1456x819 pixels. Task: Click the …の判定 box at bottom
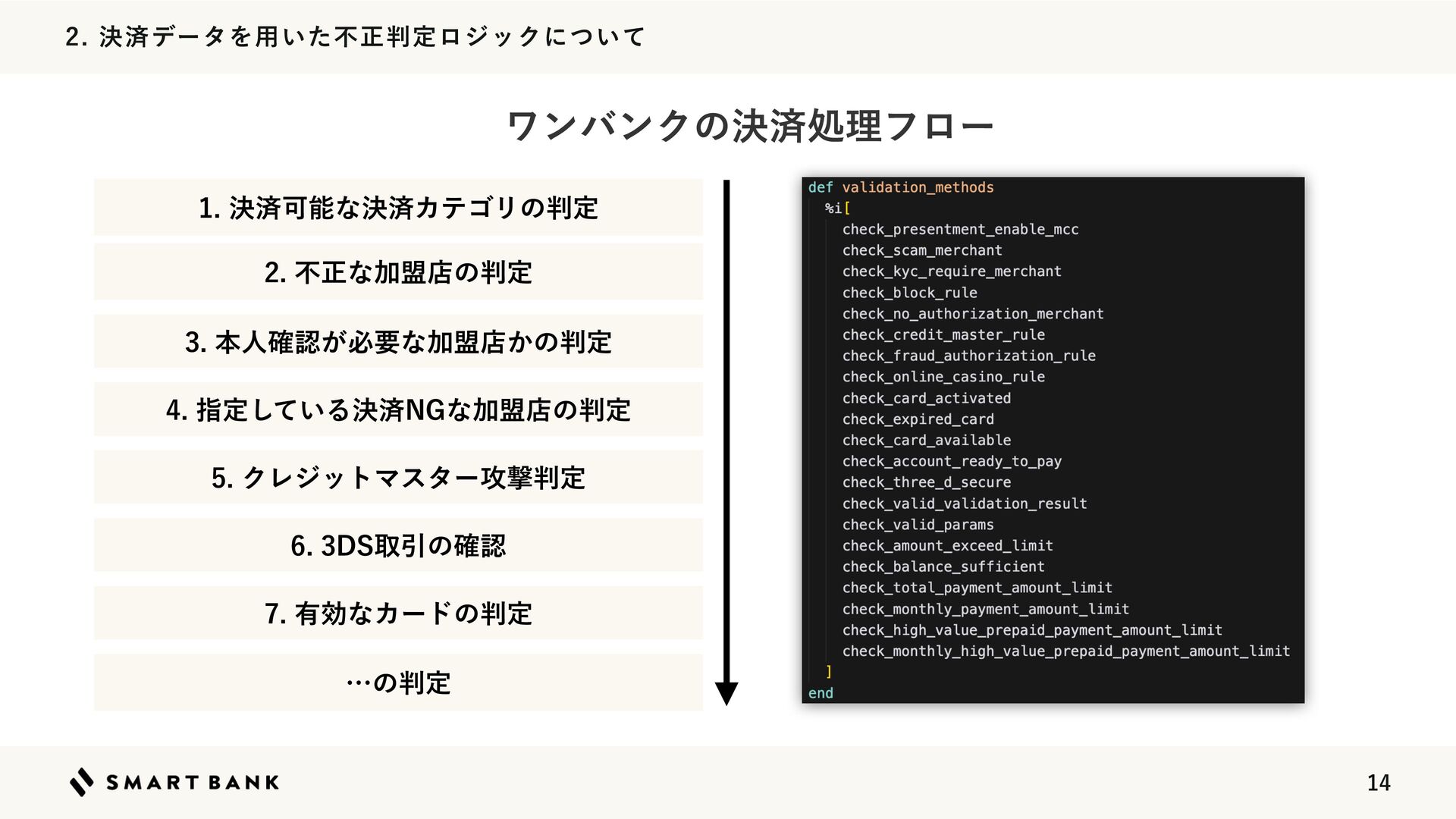click(398, 682)
